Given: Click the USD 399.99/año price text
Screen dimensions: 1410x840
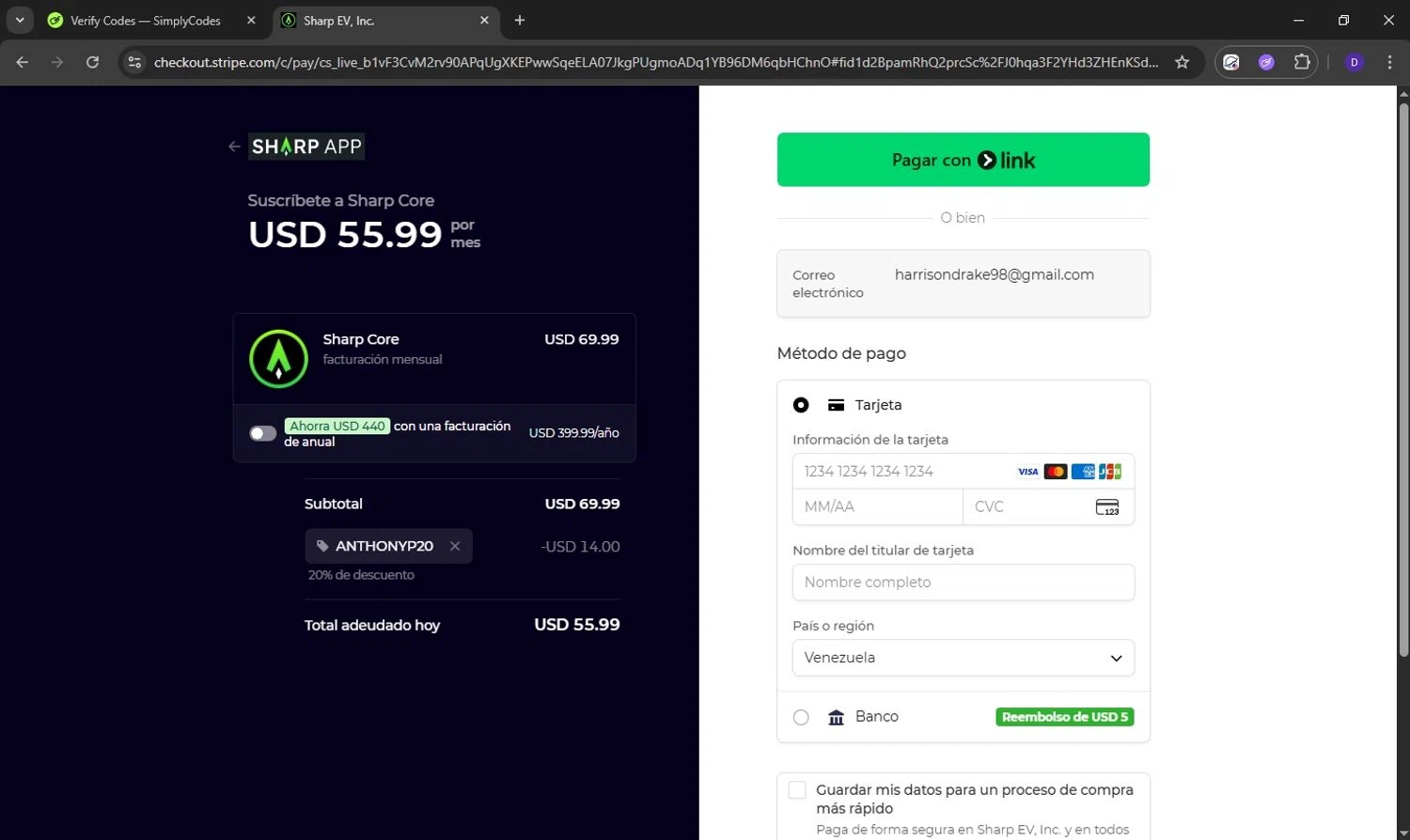Looking at the screenshot, I should pos(573,433).
